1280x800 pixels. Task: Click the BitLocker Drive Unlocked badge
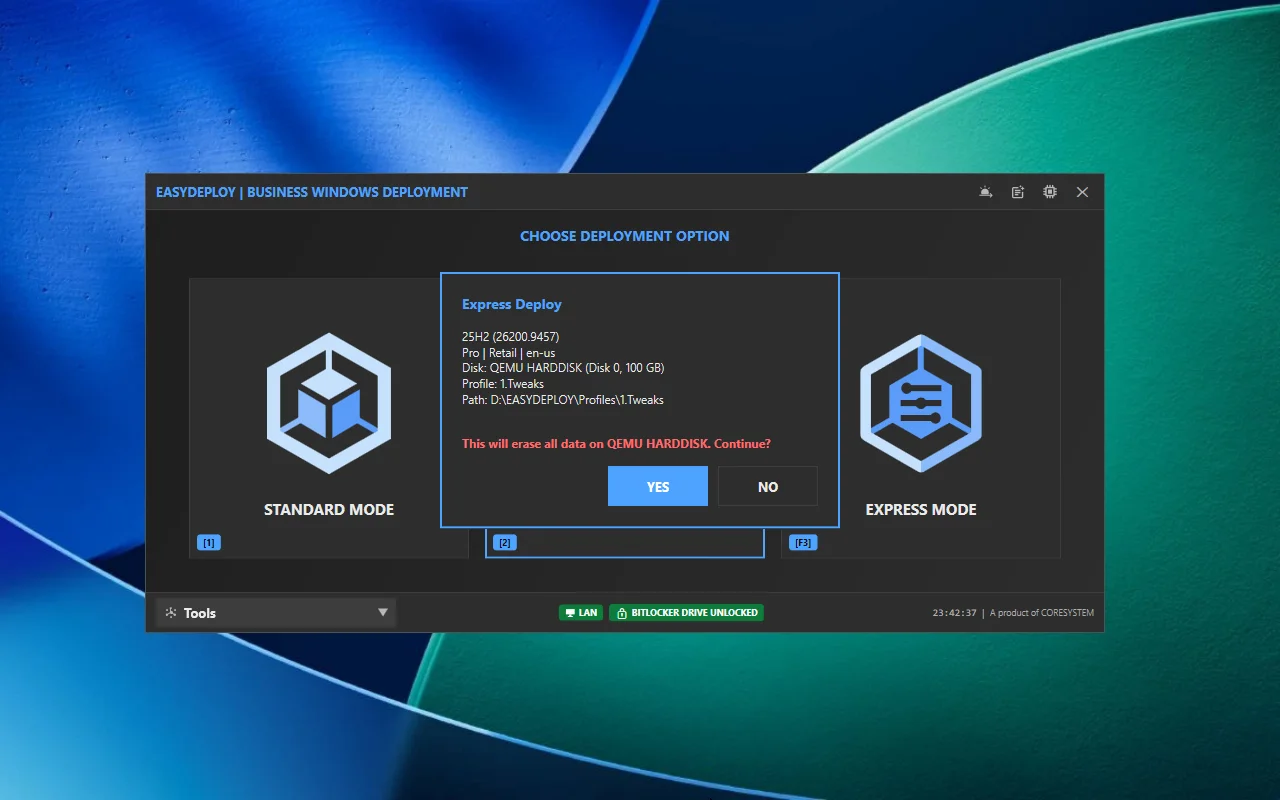pyautogui.click(x=687, y=612)
